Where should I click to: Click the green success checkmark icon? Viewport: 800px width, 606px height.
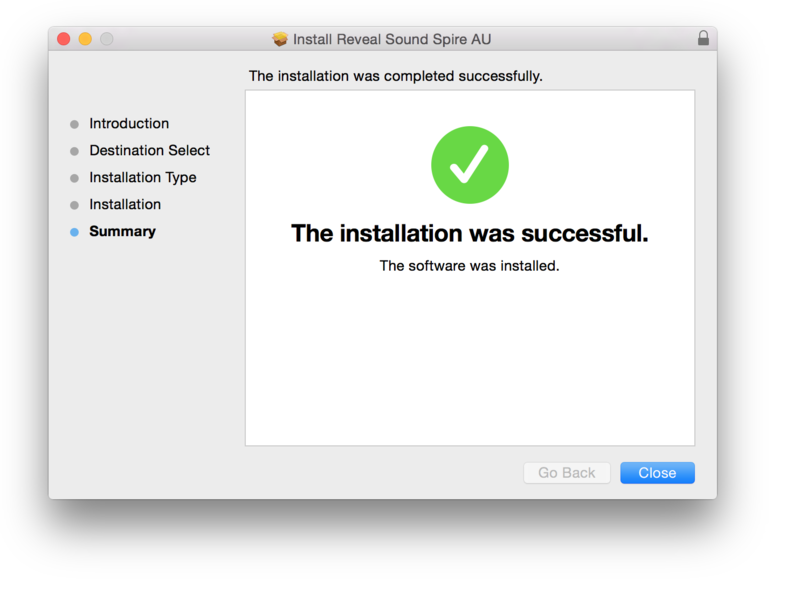469,165
